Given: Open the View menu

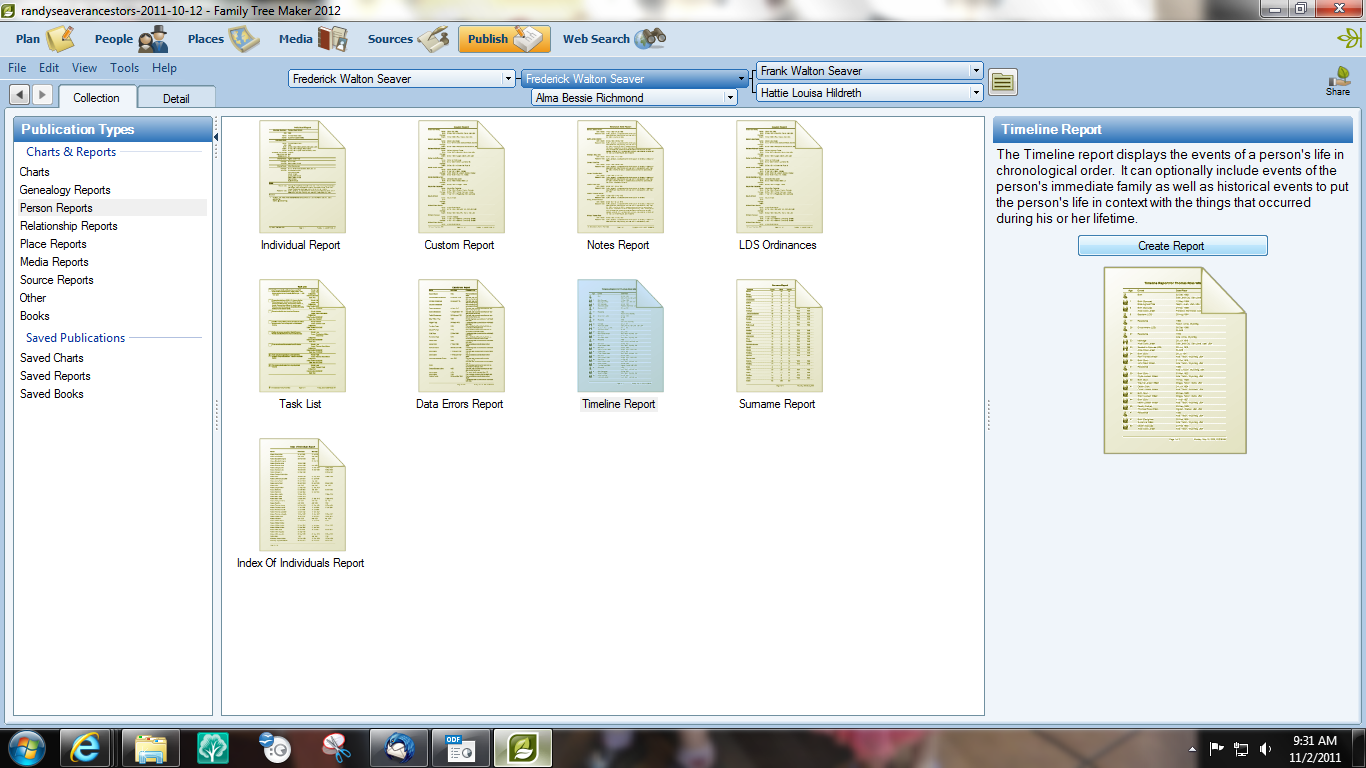Looking at the screenshot, I should coord(84,68).
